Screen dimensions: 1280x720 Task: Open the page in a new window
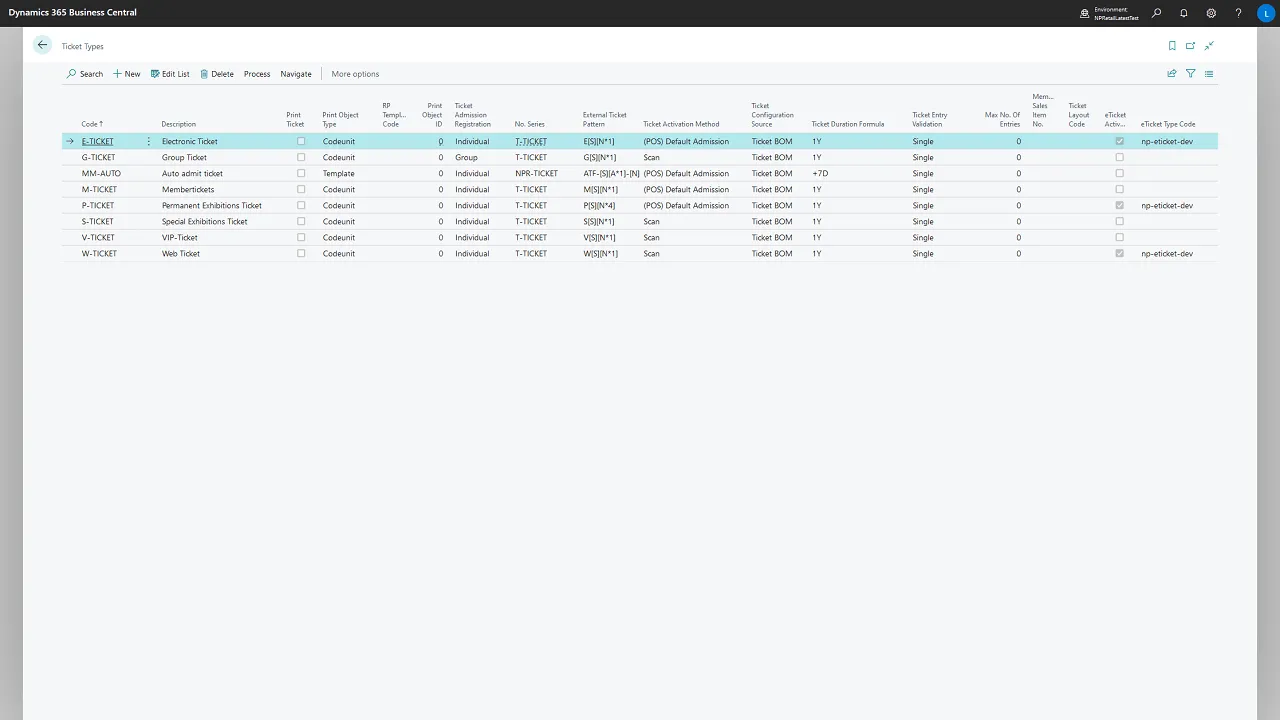tap(1190, 46)
